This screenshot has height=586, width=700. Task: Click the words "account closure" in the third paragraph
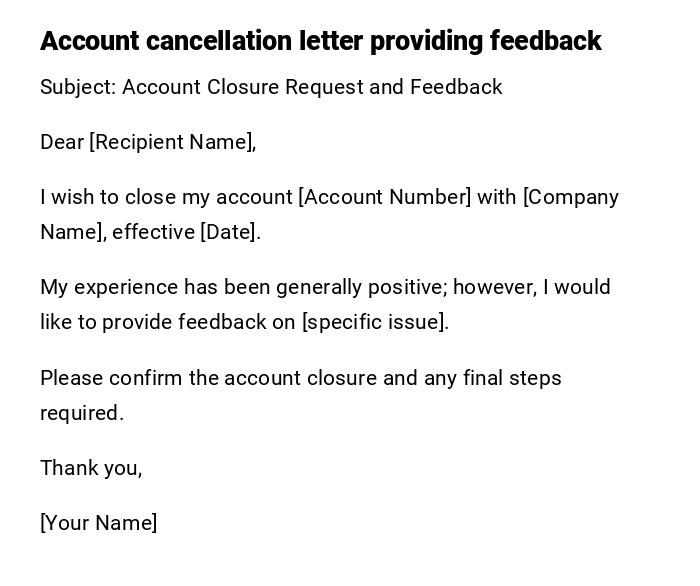point(300,378)
